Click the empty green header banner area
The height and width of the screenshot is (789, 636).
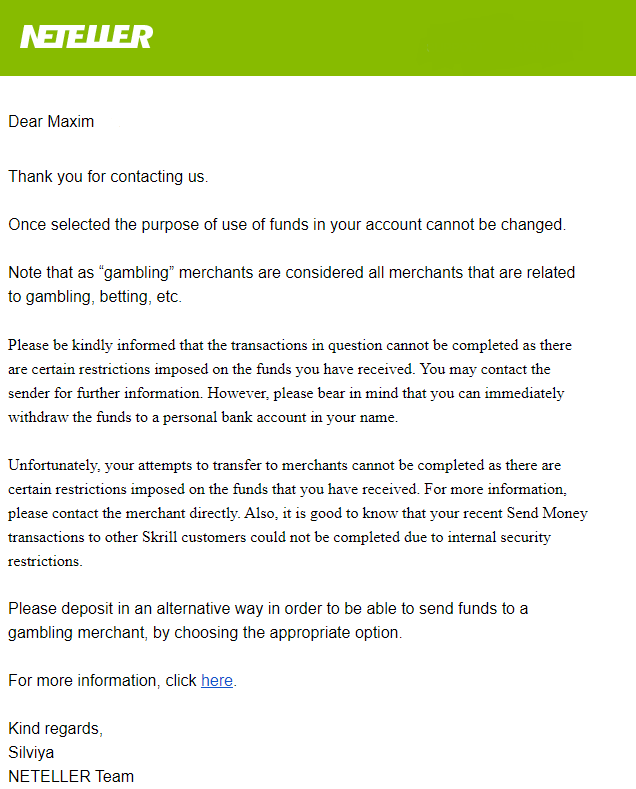[x=392, y=38]
